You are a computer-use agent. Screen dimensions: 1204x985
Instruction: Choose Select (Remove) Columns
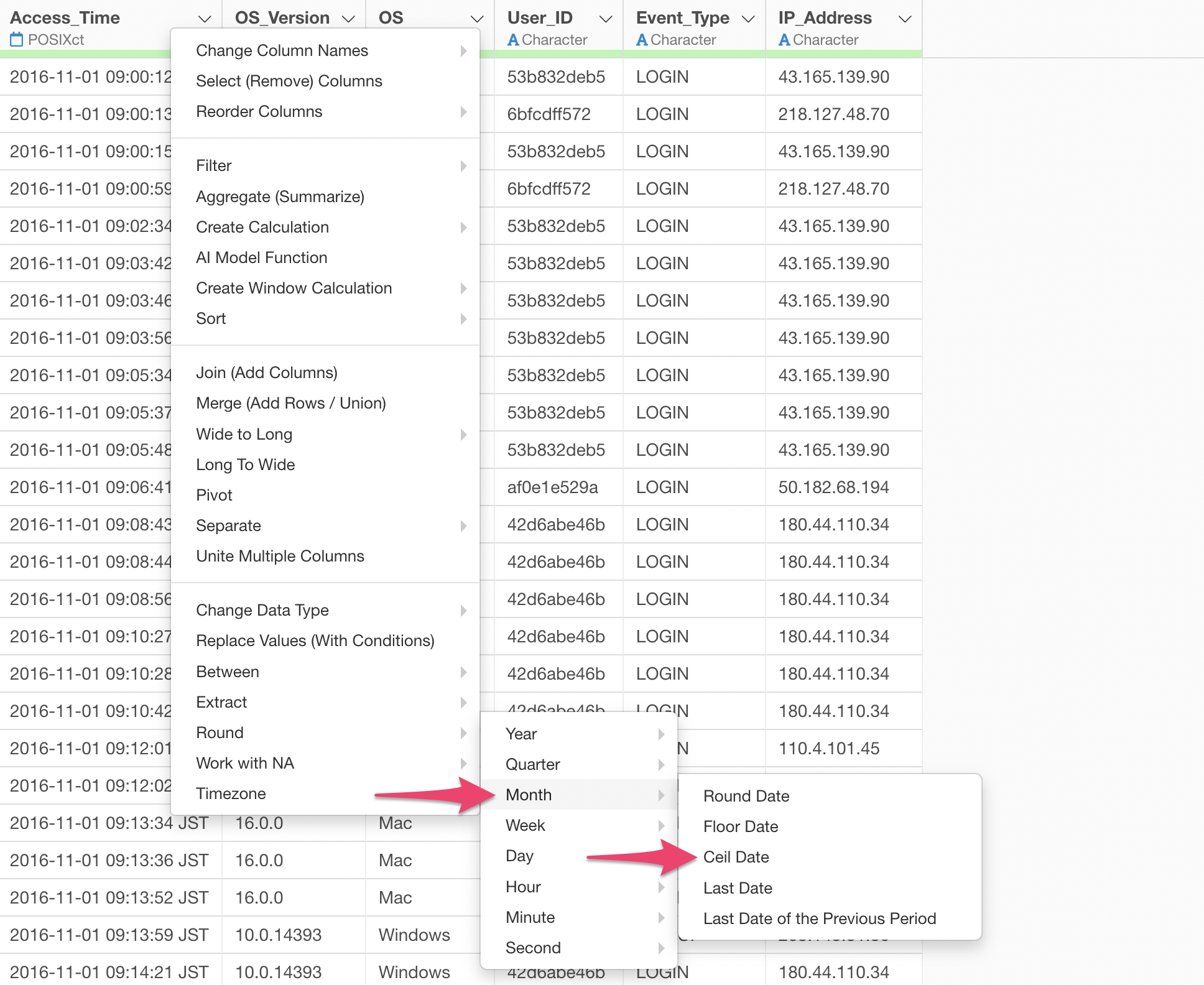pos(289,81)
